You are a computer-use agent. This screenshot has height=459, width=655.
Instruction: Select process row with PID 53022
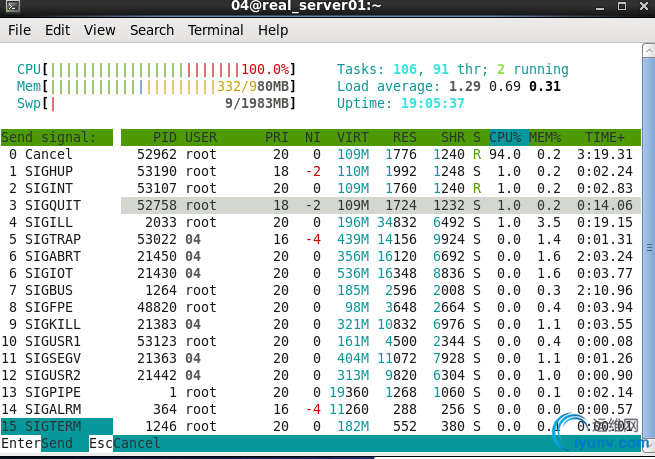click(x=381, y=239)
